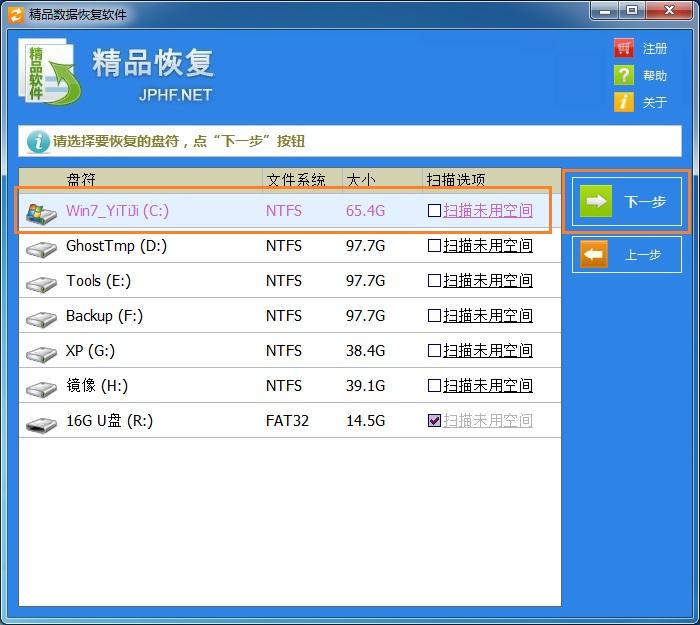Select the Win7_YiTiJi (C:) drive name
Viewport: 700px width, 625px height.
tap(117, 210)
